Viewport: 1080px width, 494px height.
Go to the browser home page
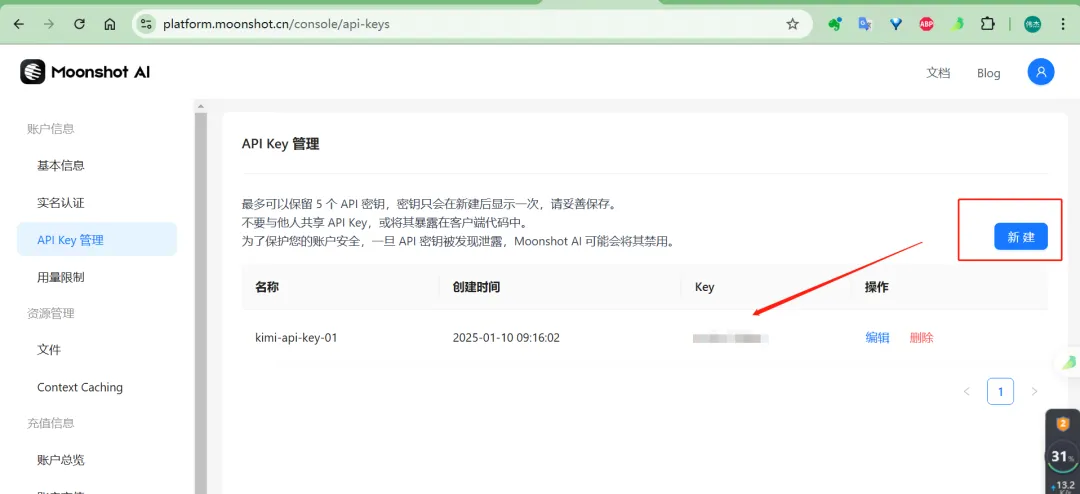(x=110, y=24)
